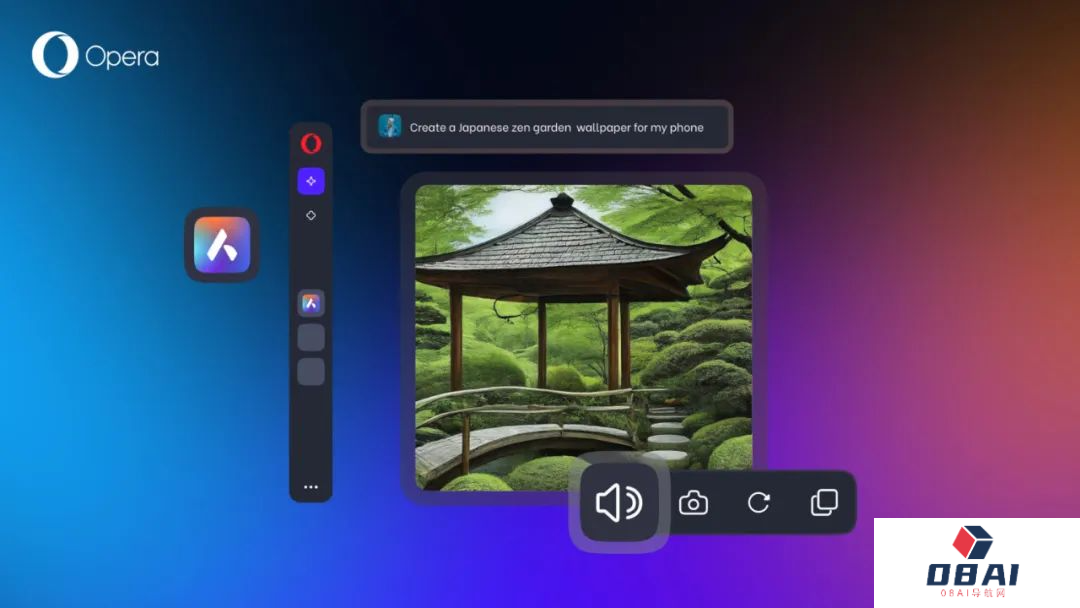Select the lowest empty gray sidebar slot
The width and height of the screenshot is (1080, 608).
click(x=311, y=372)
